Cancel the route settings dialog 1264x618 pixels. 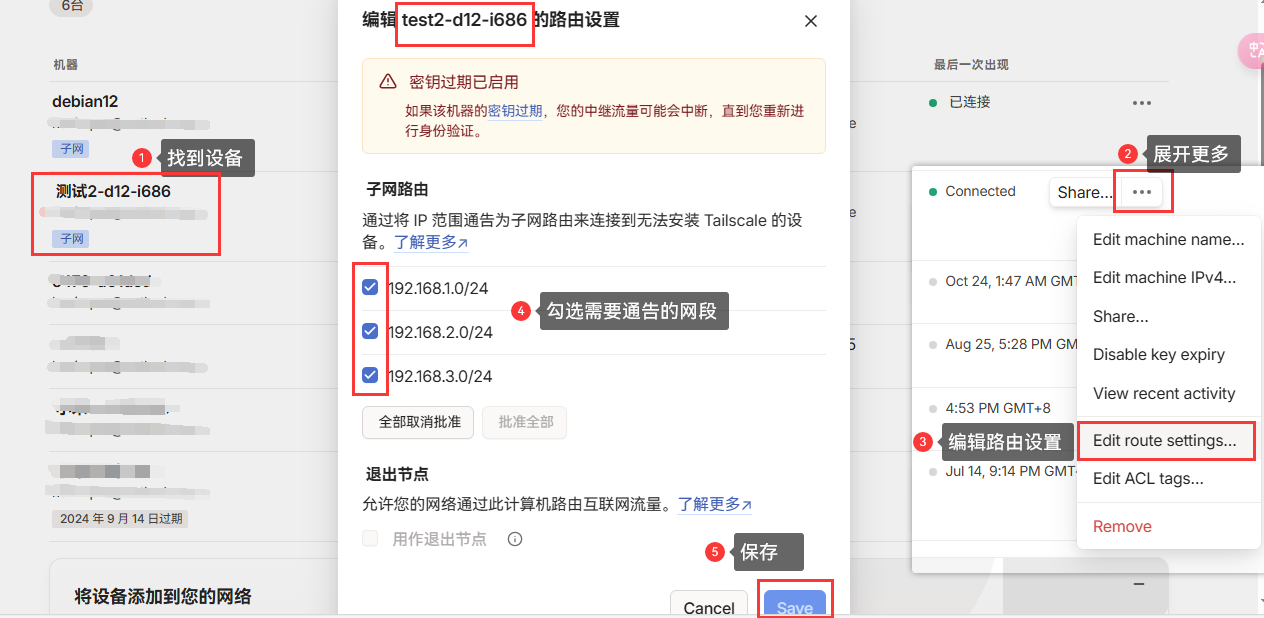coord(709,605)
